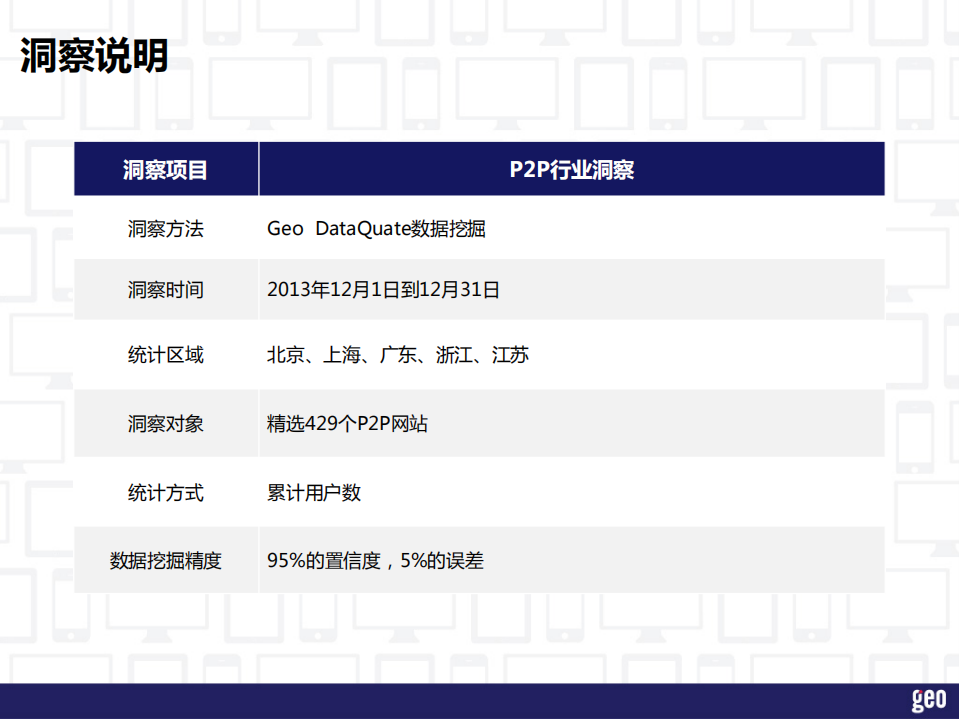Viewport: 959px width, 719px height.
Task: Select the 洞察方法 row label
Action: pos(165,229)
